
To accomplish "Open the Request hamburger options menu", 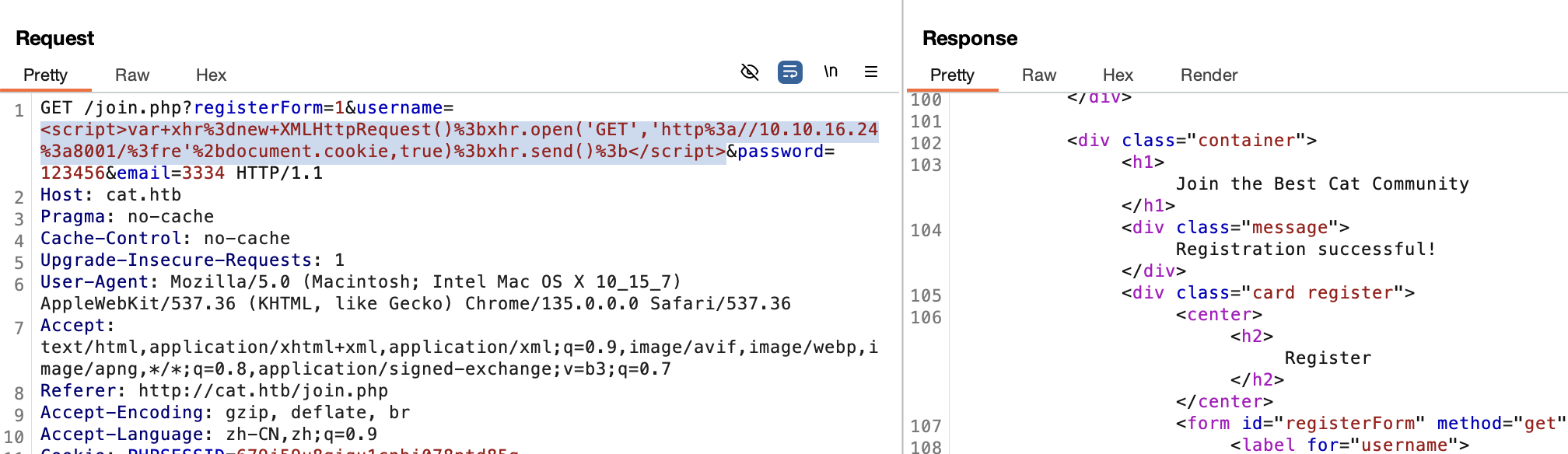I will (871, 72).
